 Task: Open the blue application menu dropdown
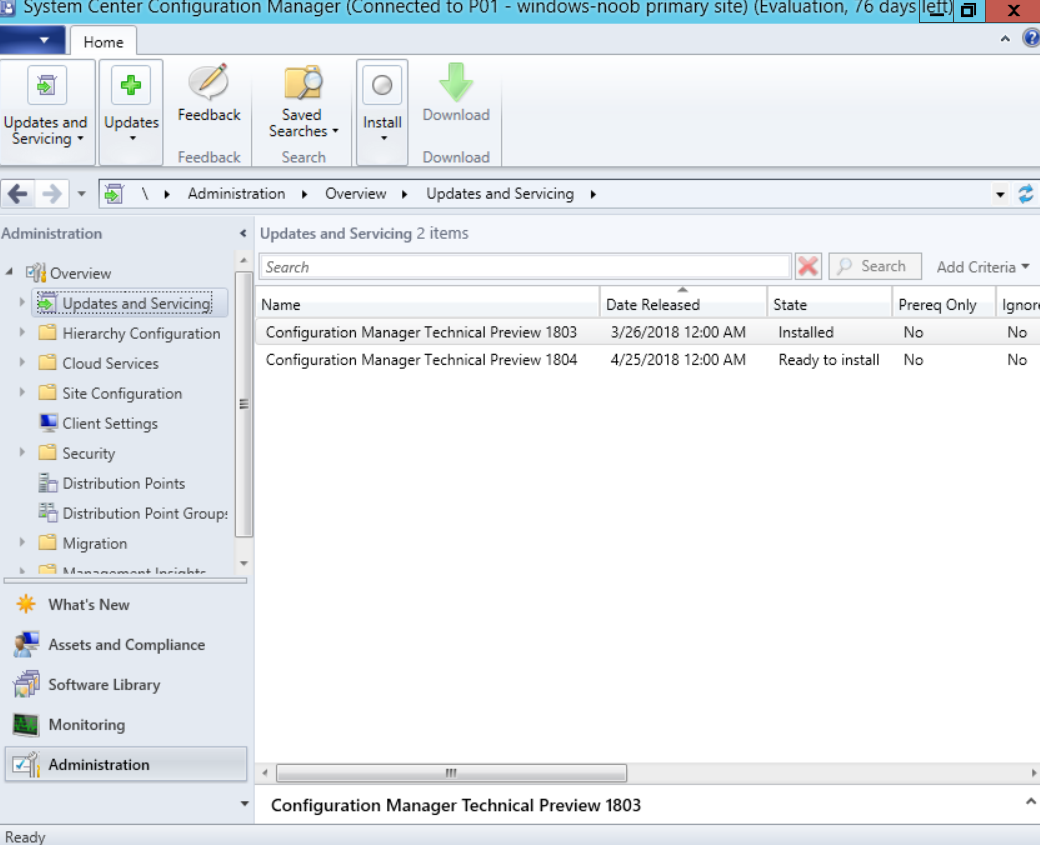pos(32,40)
